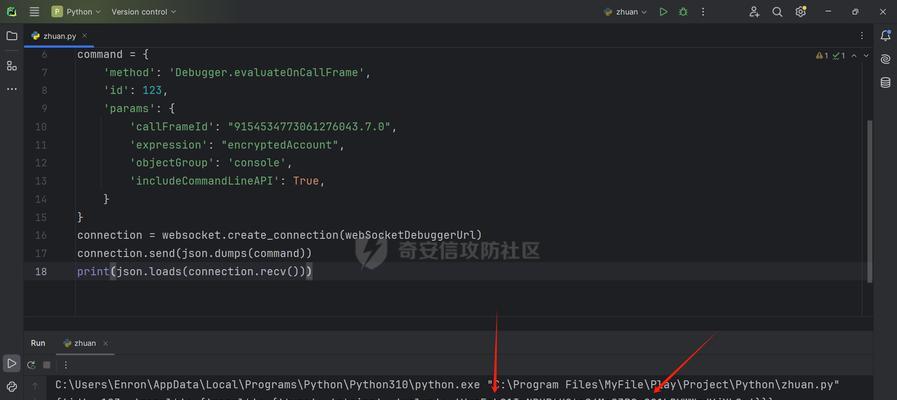Open the Python Console icon in sidebar
This screenshot has width=897, height=400.
(x=11, y=387)
